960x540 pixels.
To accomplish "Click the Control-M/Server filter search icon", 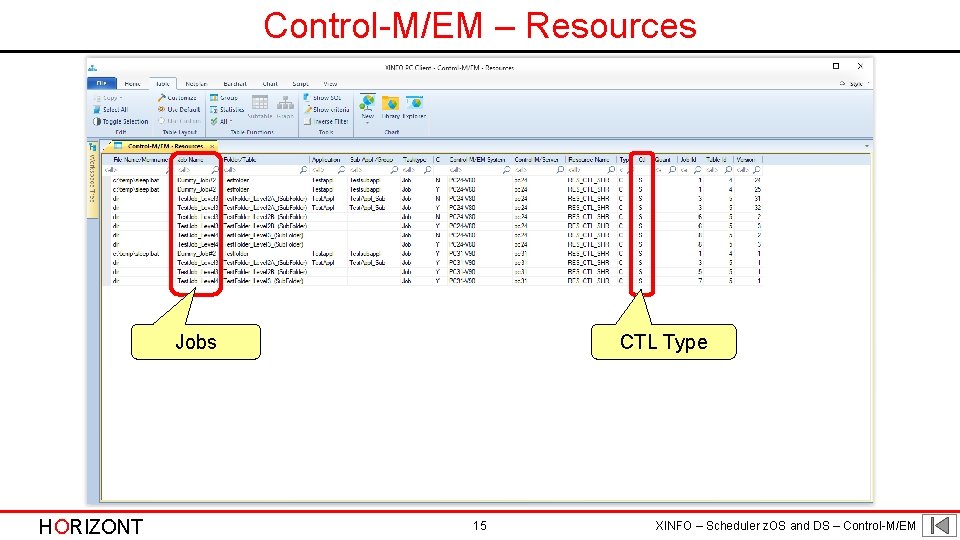I will 559,170.
